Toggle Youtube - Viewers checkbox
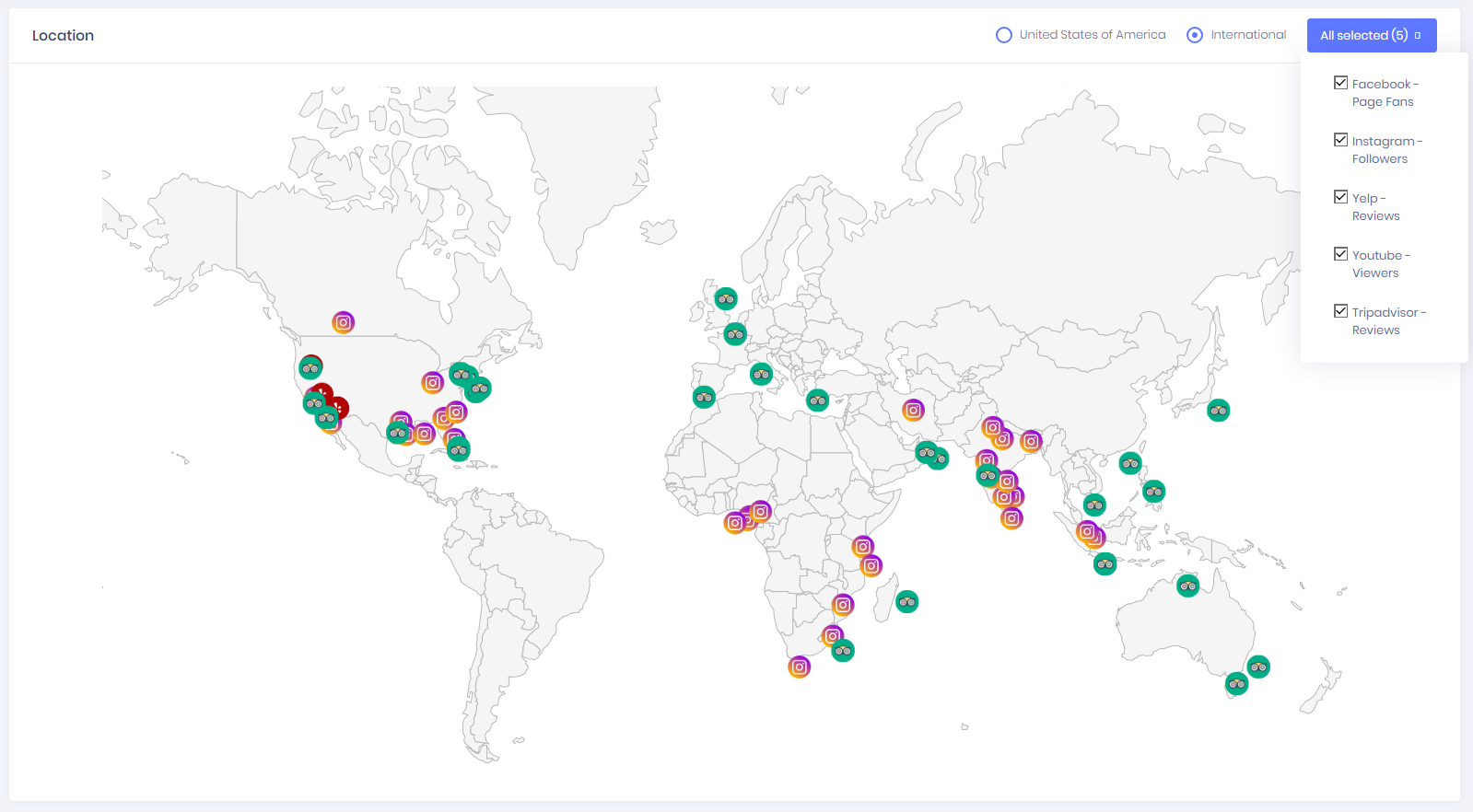 [1340, 254]
